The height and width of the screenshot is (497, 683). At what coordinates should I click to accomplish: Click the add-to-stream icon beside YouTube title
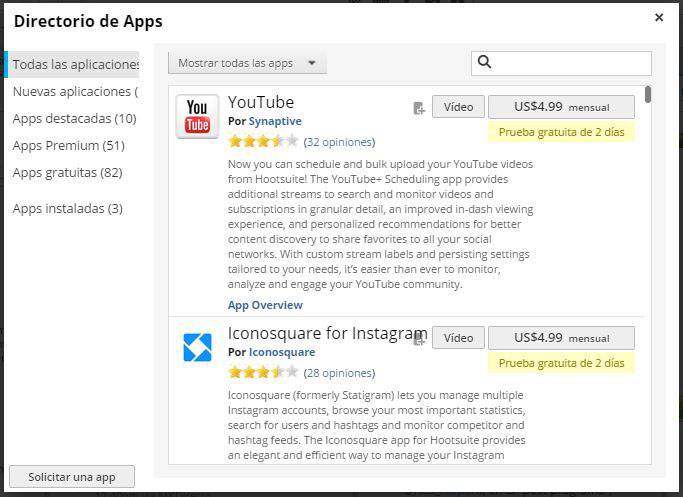(419, 108)
